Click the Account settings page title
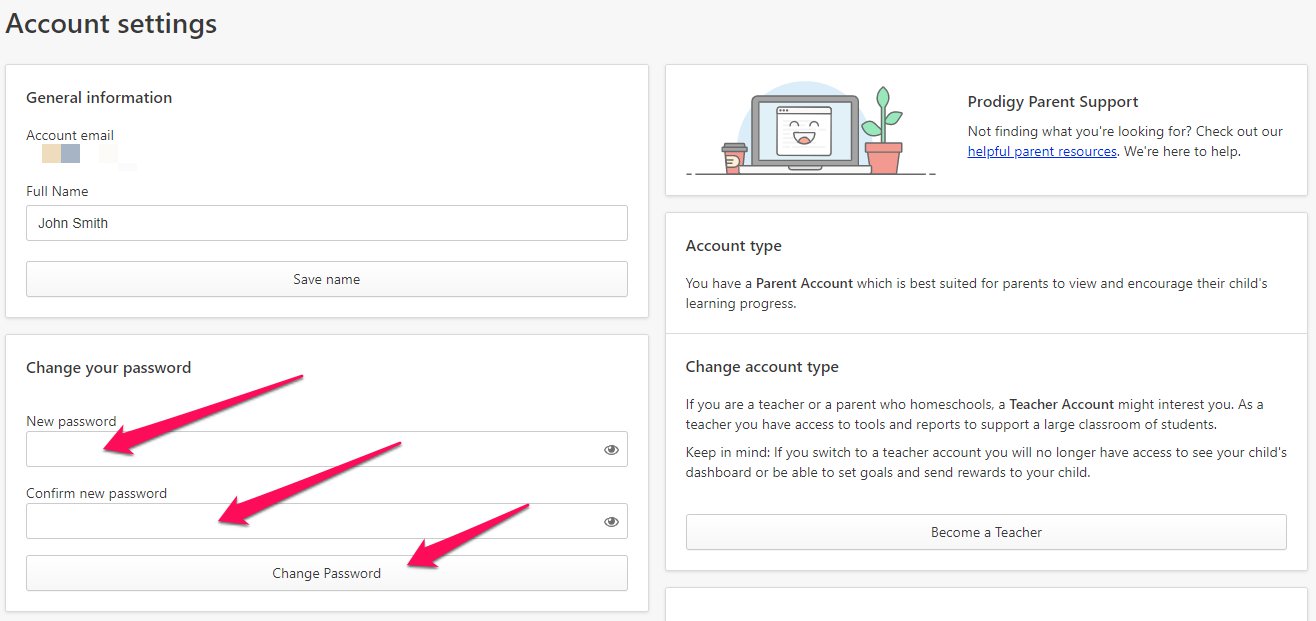Image resolution: width=1316 pixels, height=621 pixels. click(110, 23)
